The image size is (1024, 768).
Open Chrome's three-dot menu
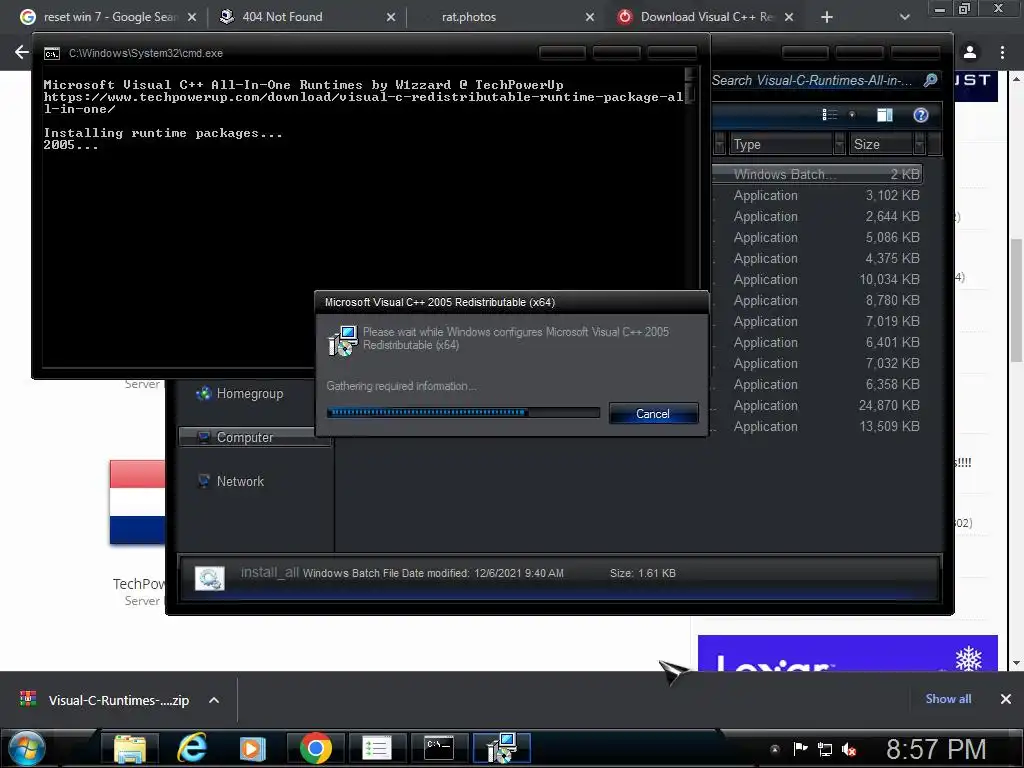pos(1002,52)
